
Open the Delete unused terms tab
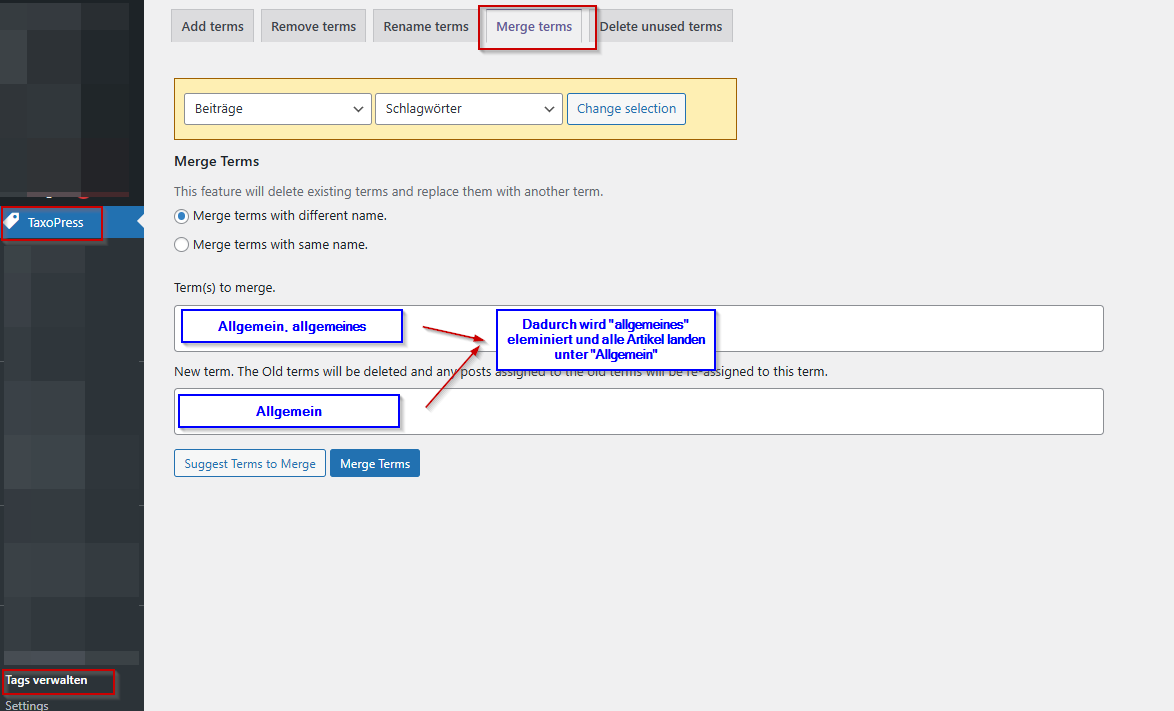click(660, 27)
